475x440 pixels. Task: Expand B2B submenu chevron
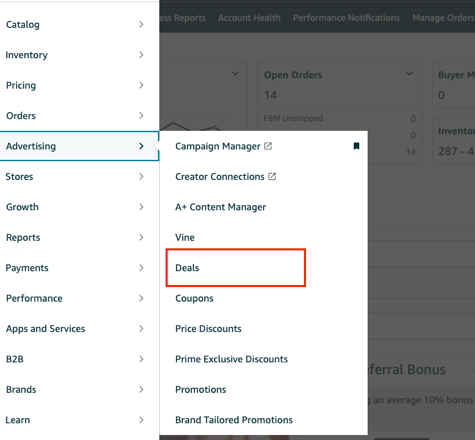(141, 359)
